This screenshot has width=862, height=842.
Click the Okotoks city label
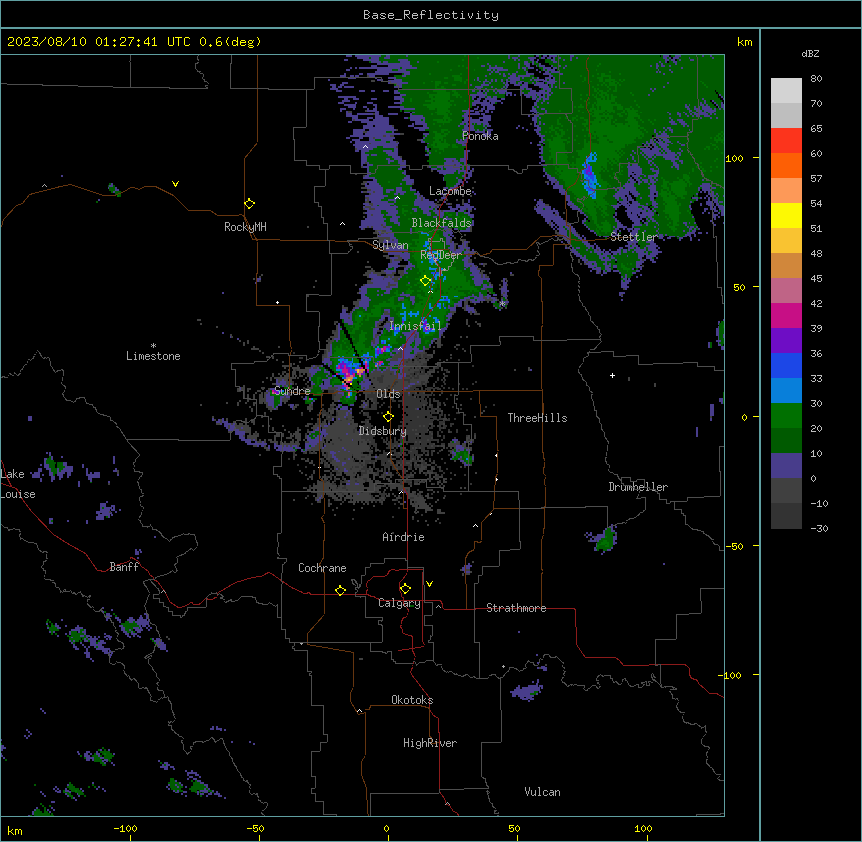click(x=412, y=700)
